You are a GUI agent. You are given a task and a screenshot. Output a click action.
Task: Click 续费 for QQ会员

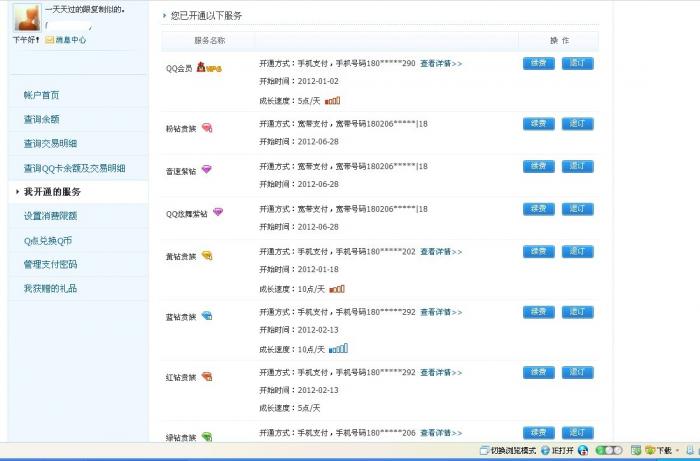[539, 63]
